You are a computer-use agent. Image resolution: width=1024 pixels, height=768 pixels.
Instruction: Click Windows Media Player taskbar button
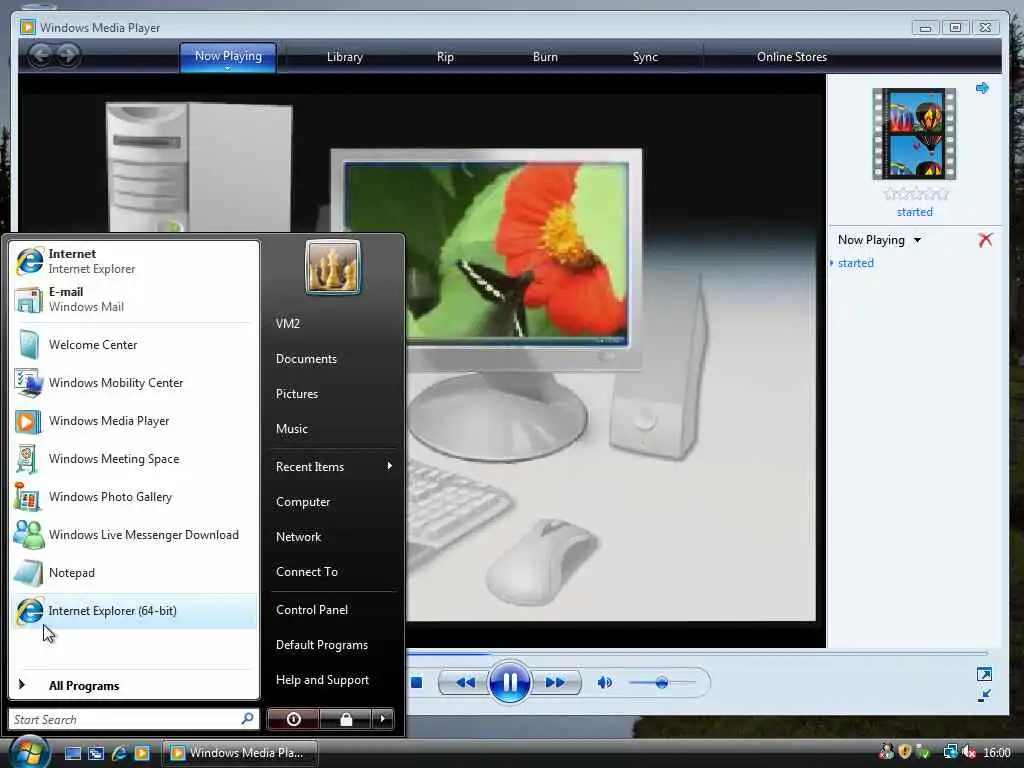pos(240,753)
